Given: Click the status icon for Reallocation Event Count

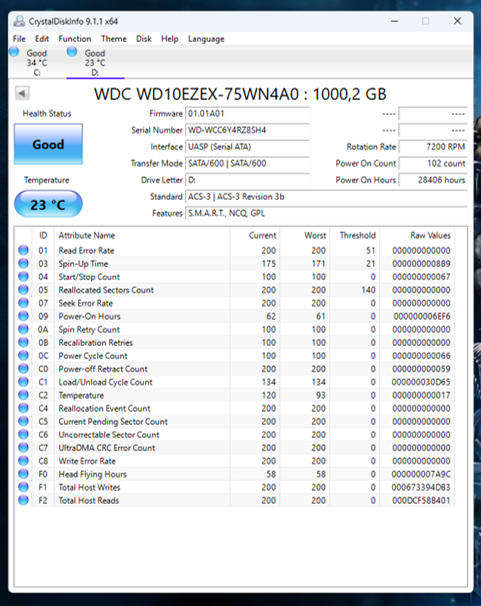Looking at the screenshot, I should (23, 408).
